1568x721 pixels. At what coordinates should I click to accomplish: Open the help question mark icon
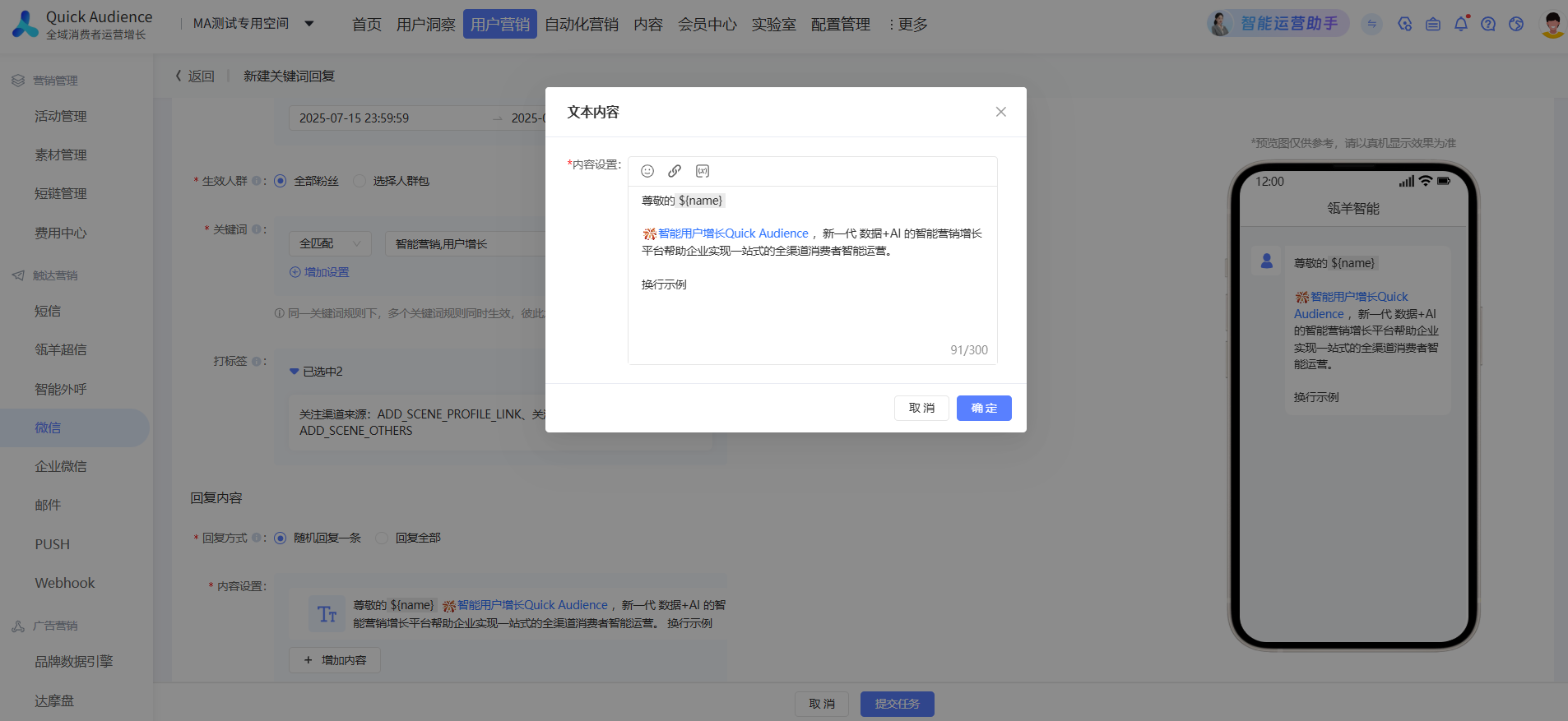pos(1488,24)
